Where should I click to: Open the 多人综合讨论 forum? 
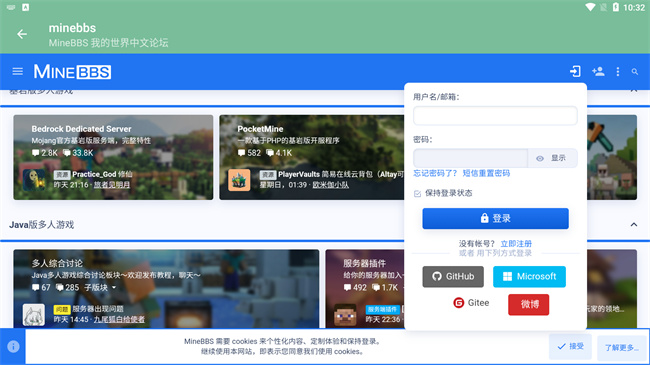coord(57,263)
